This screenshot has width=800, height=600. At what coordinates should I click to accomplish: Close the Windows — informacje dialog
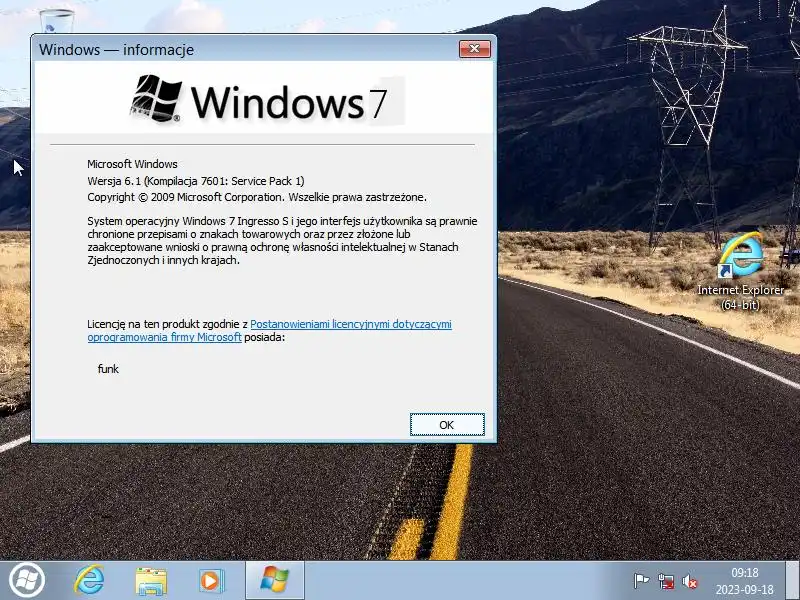tap(474, 49)
